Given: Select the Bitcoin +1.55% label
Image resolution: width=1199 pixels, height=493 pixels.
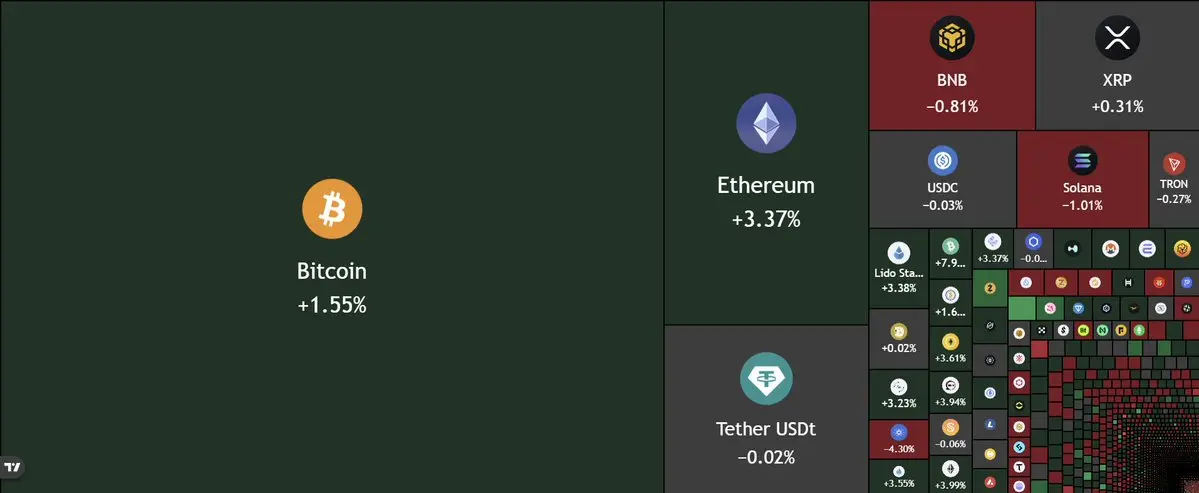Looking at the screenshot, I should tap(332, 306).
